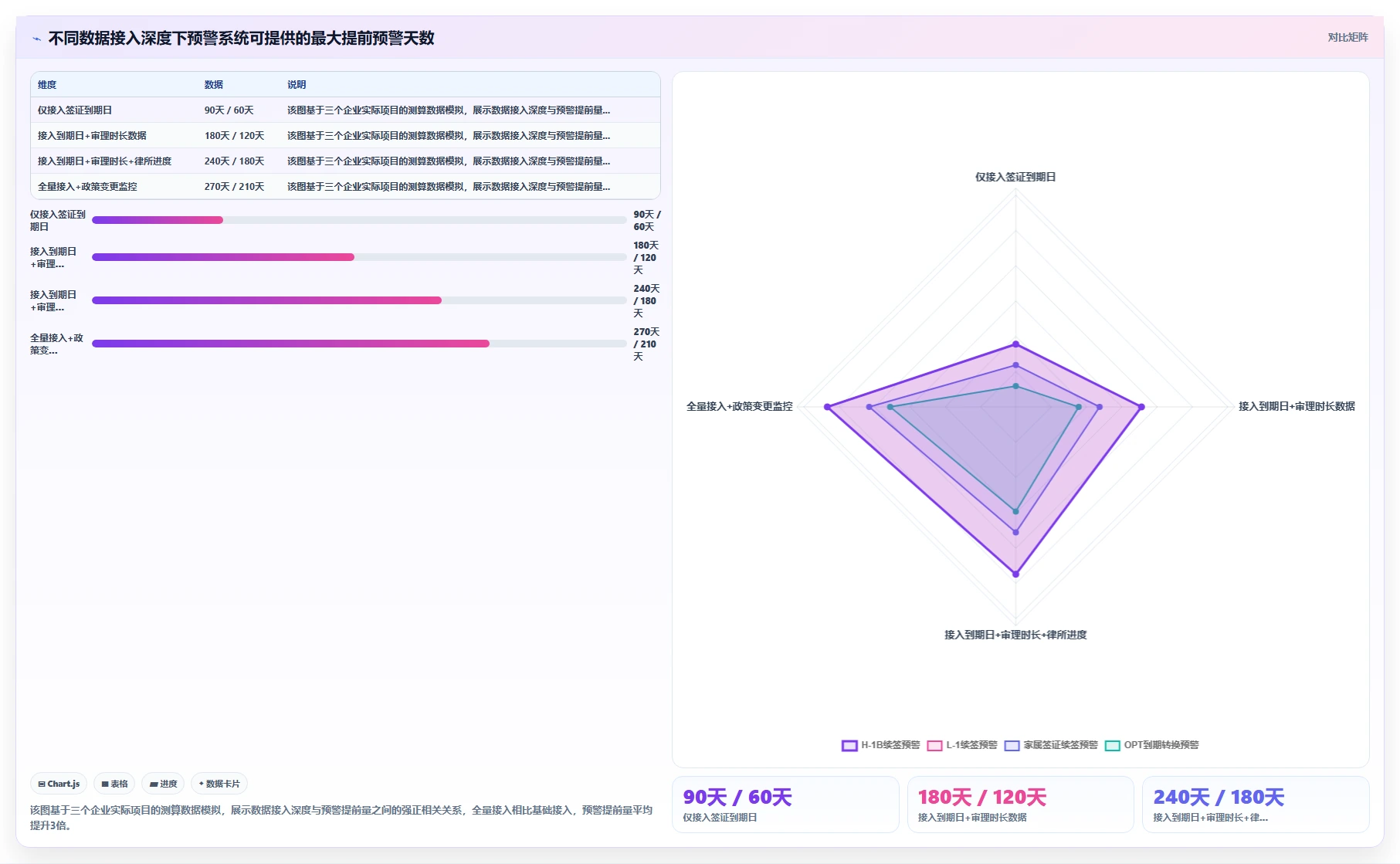Click the 进度 tag chip

pos(163,784)
